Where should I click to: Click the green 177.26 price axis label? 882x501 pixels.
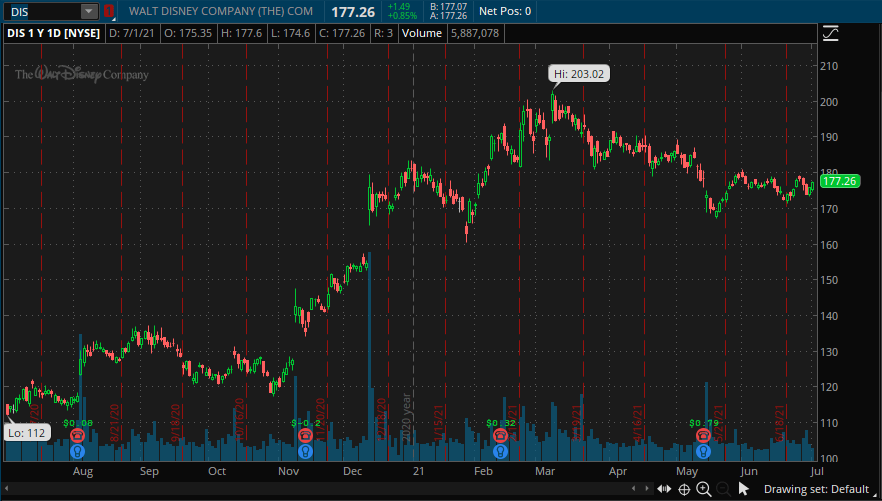pyautogui.click(x=840, y=181)
